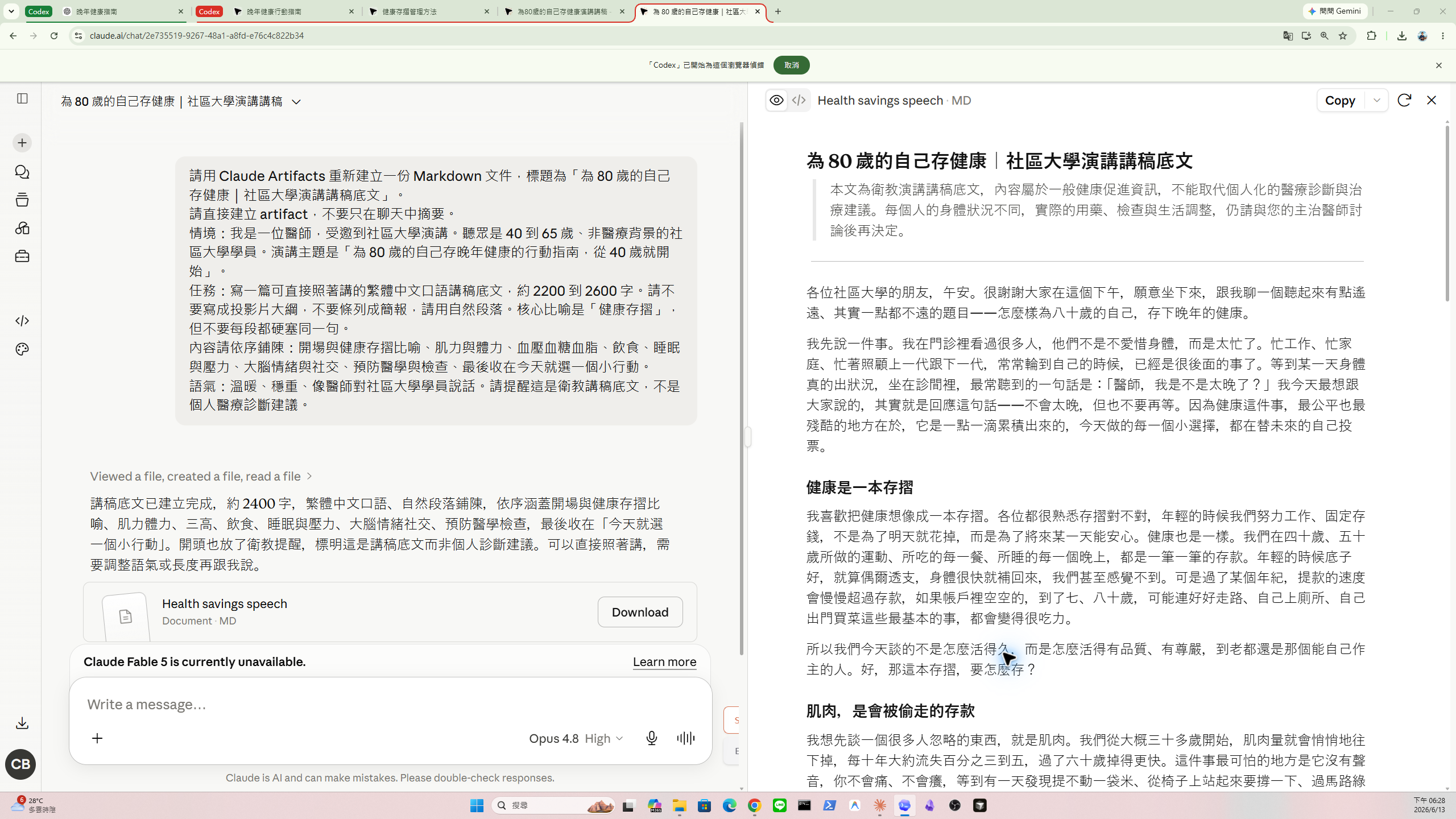Refresh the artifact panel
Screen dimensions: 1456x819
1404,101
